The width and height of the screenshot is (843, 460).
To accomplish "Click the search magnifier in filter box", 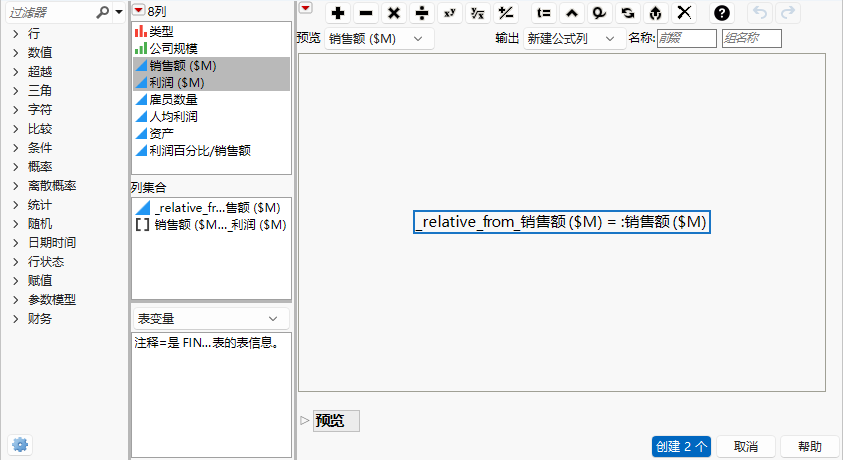I will coord(102,12).
